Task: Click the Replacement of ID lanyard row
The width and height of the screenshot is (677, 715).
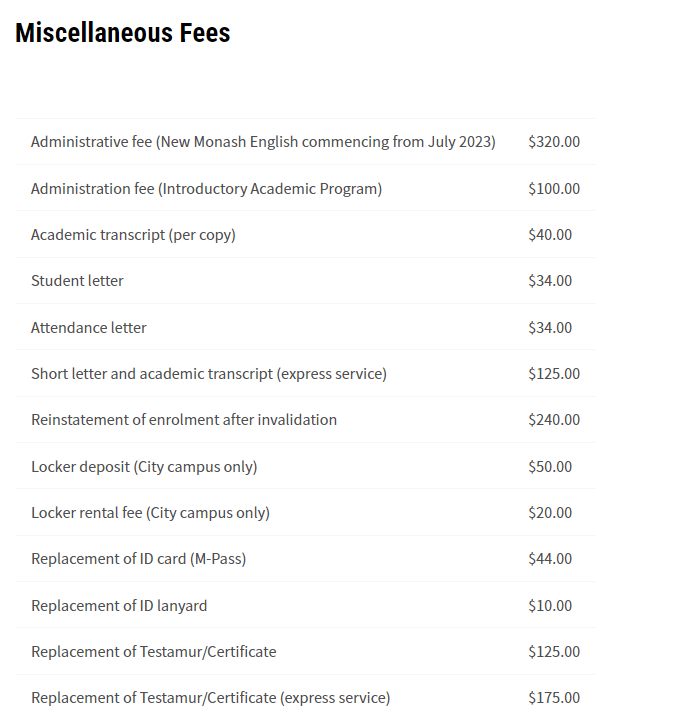Action: (119, 606)
